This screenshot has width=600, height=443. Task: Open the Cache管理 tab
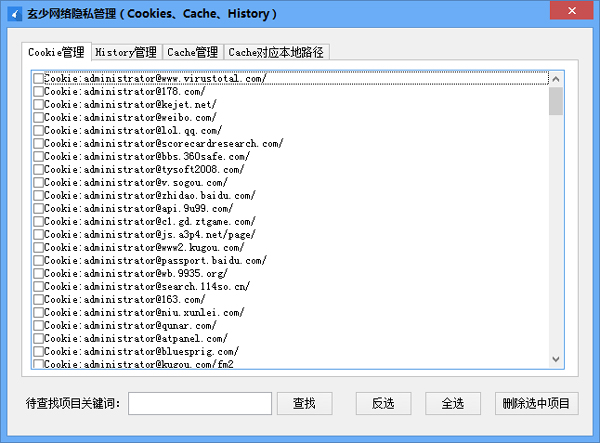tap(192, 52)
